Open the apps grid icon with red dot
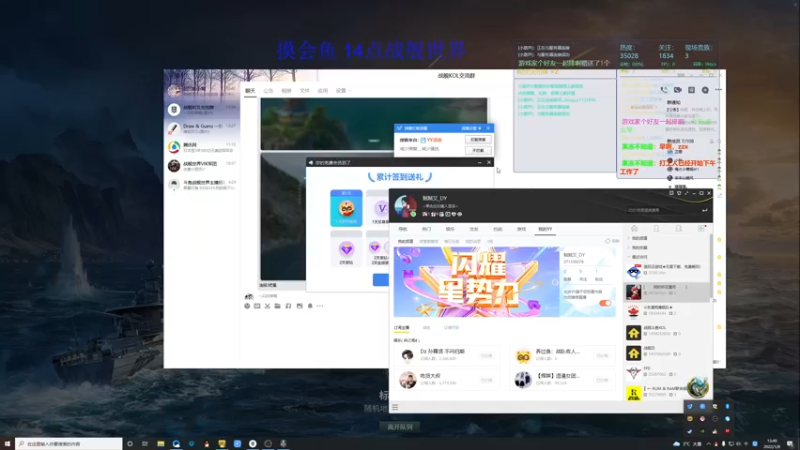Viewport: 800px width, 450px height. pos(702,229)
